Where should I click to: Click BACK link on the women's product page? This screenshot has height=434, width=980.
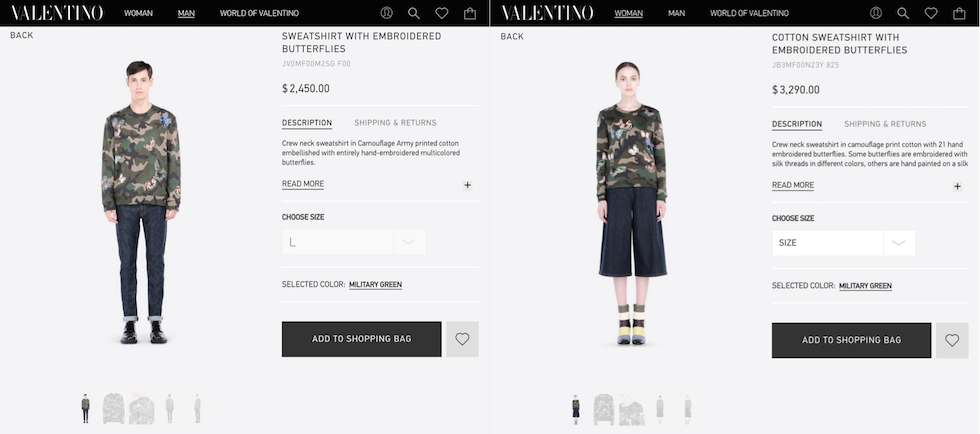pyautogui.click(x=512, y=36)
